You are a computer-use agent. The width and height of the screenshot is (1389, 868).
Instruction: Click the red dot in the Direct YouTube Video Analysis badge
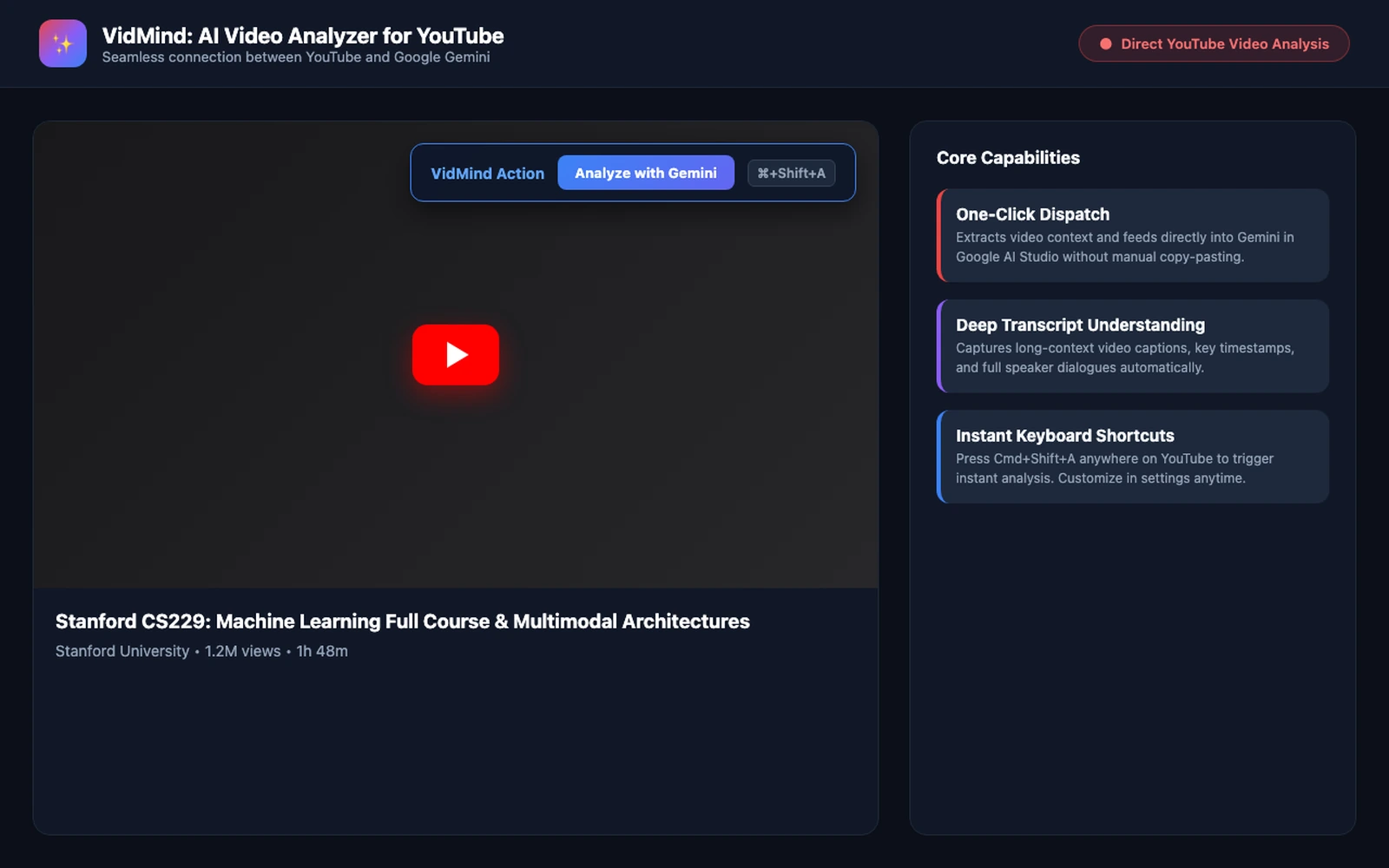coord(1106,44)
